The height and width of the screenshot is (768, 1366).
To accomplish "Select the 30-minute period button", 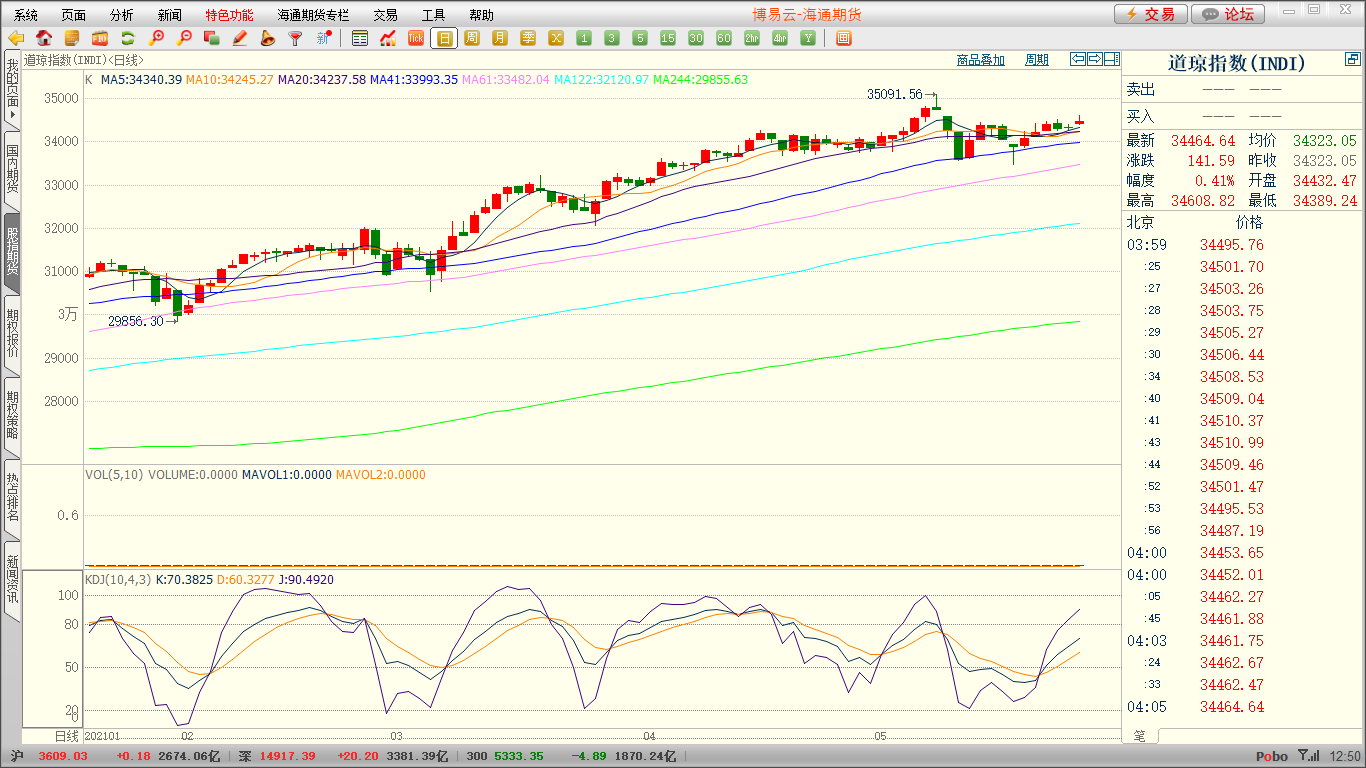I will coord(696,38).
